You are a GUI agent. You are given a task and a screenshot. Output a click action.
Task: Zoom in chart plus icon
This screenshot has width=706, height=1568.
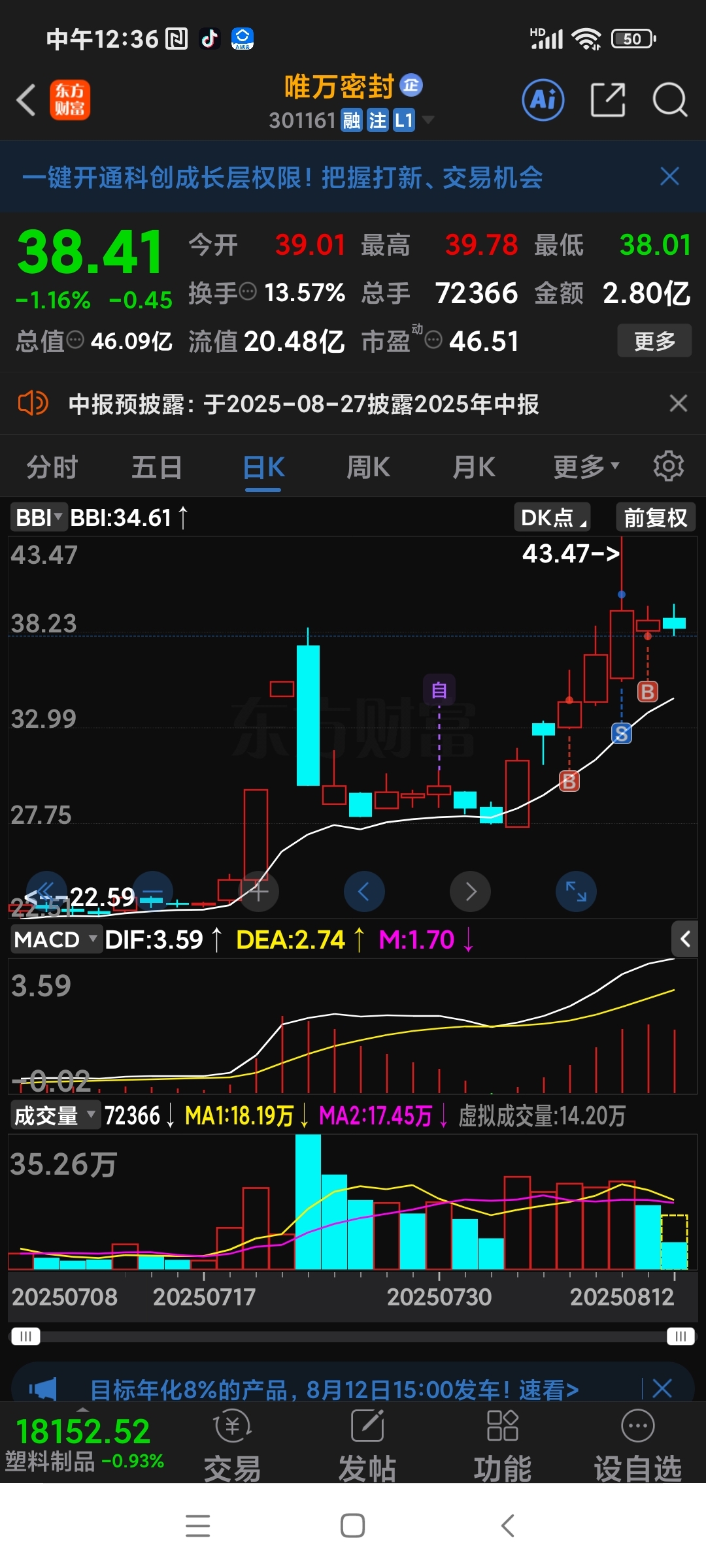[x=259, y=891]
